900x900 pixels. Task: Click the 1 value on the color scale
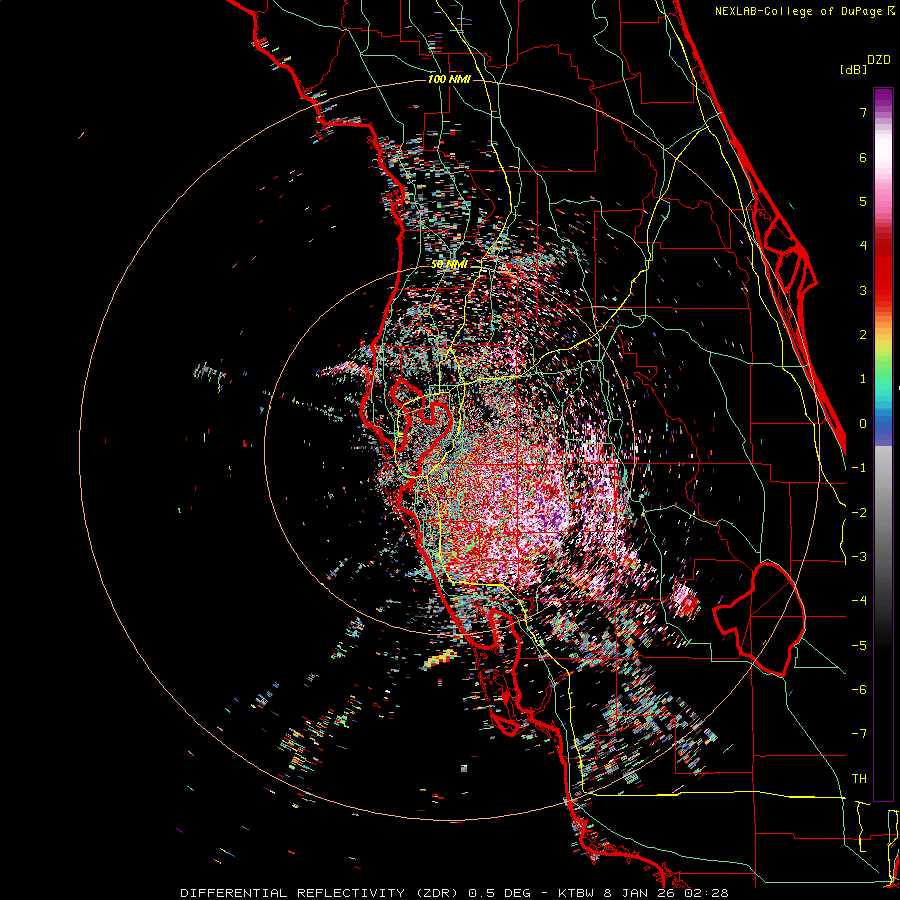pyautogui.click(x=863, y=379)
